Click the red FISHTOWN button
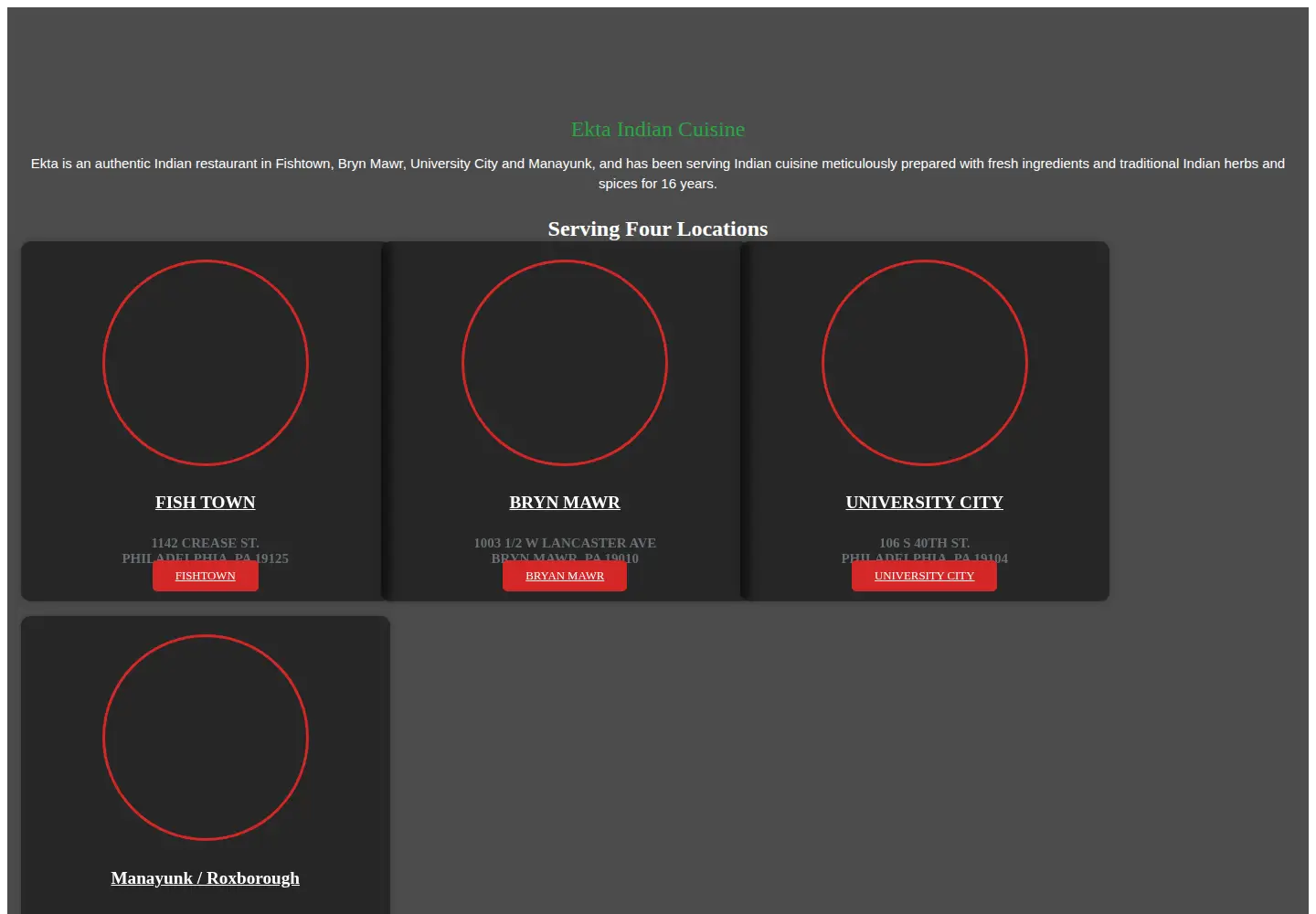1316x914 pixels. (x=205, y=576)
